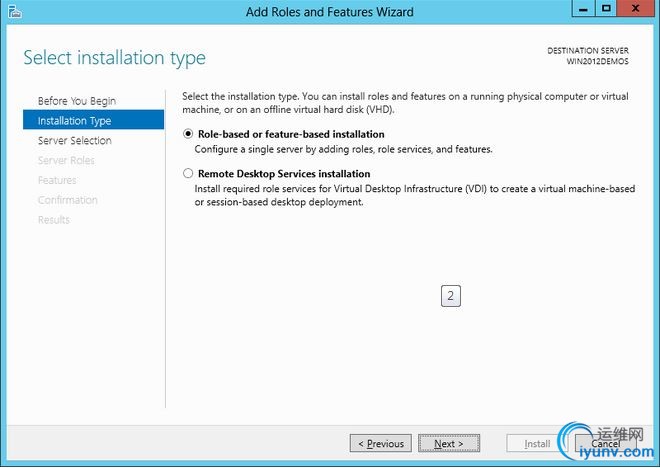Click the Select installation type heading

point(115,57)
